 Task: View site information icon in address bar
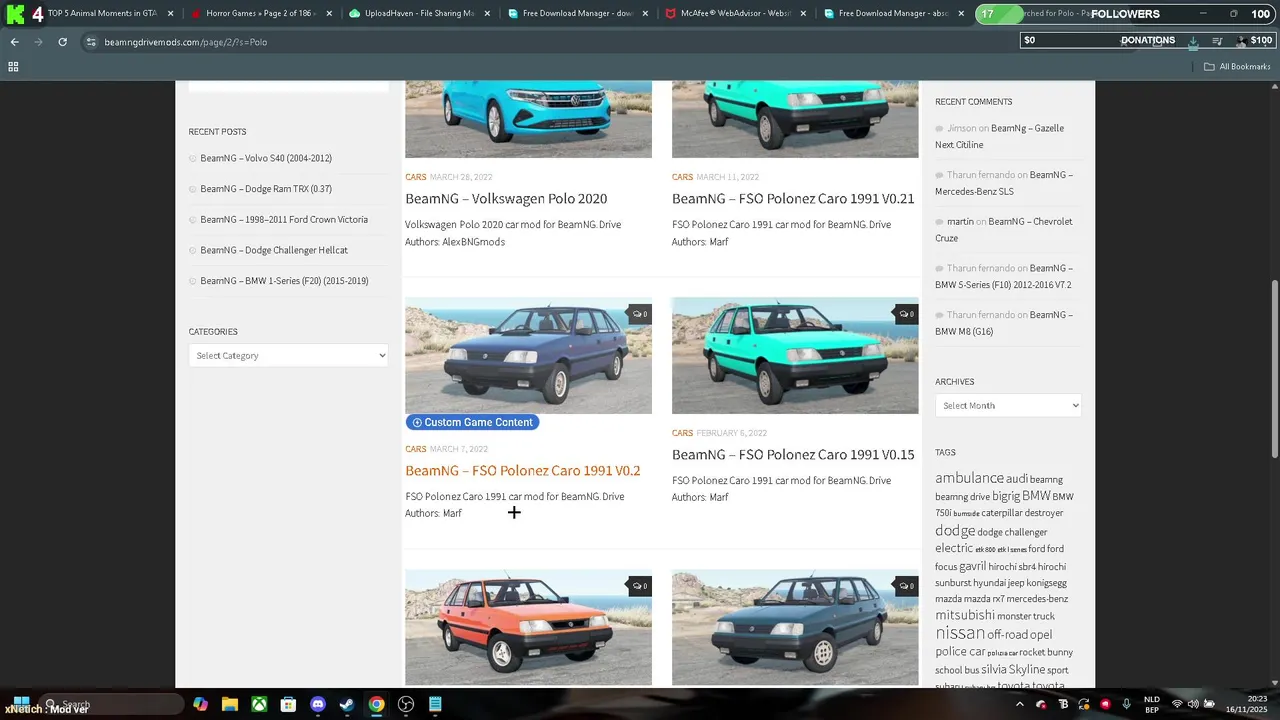[91, 42]
